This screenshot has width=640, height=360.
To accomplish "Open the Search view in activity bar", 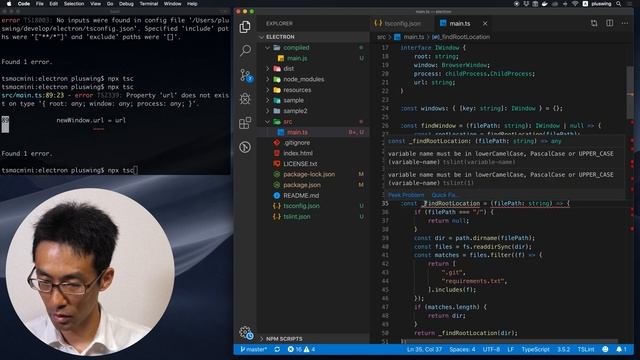I will click(245, 50).
